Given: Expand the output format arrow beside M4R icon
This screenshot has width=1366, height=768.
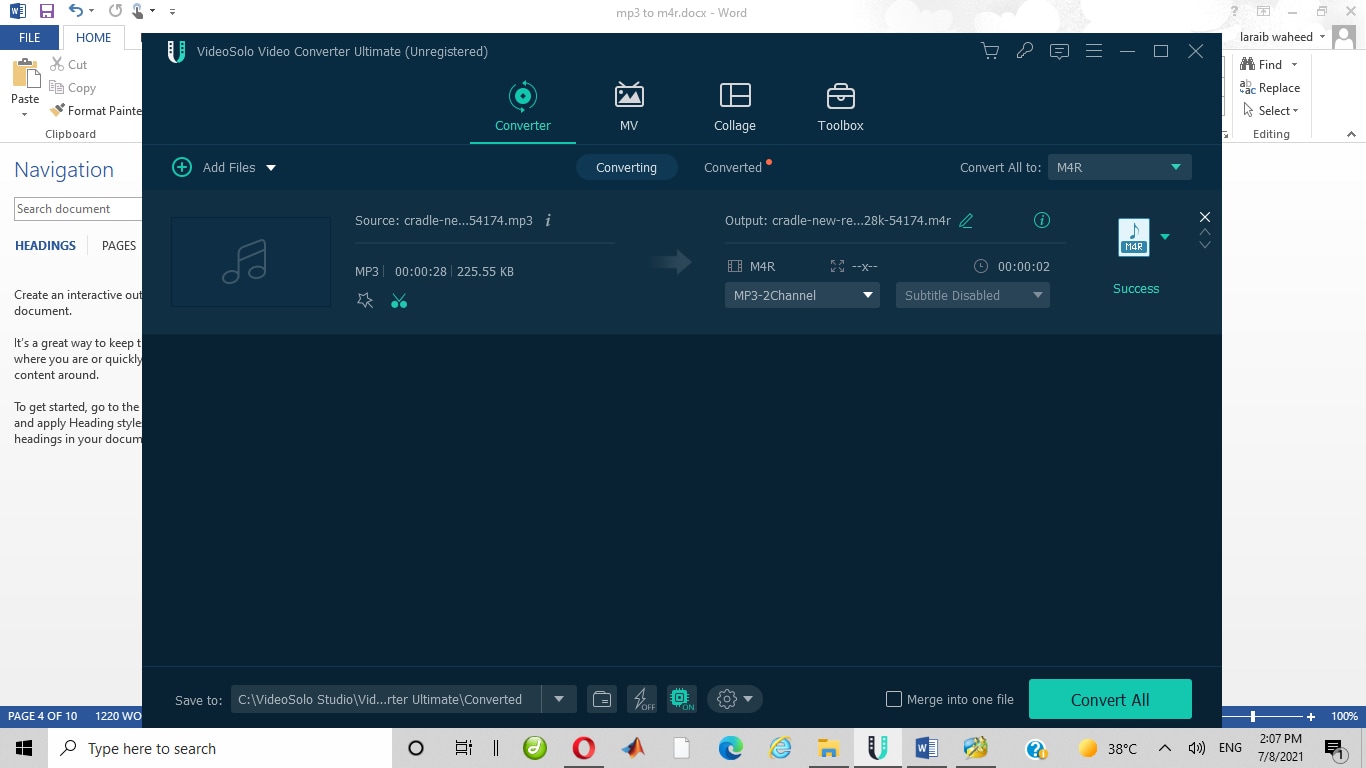Looking at the screenshot, I should click(x=1165, y=237).
